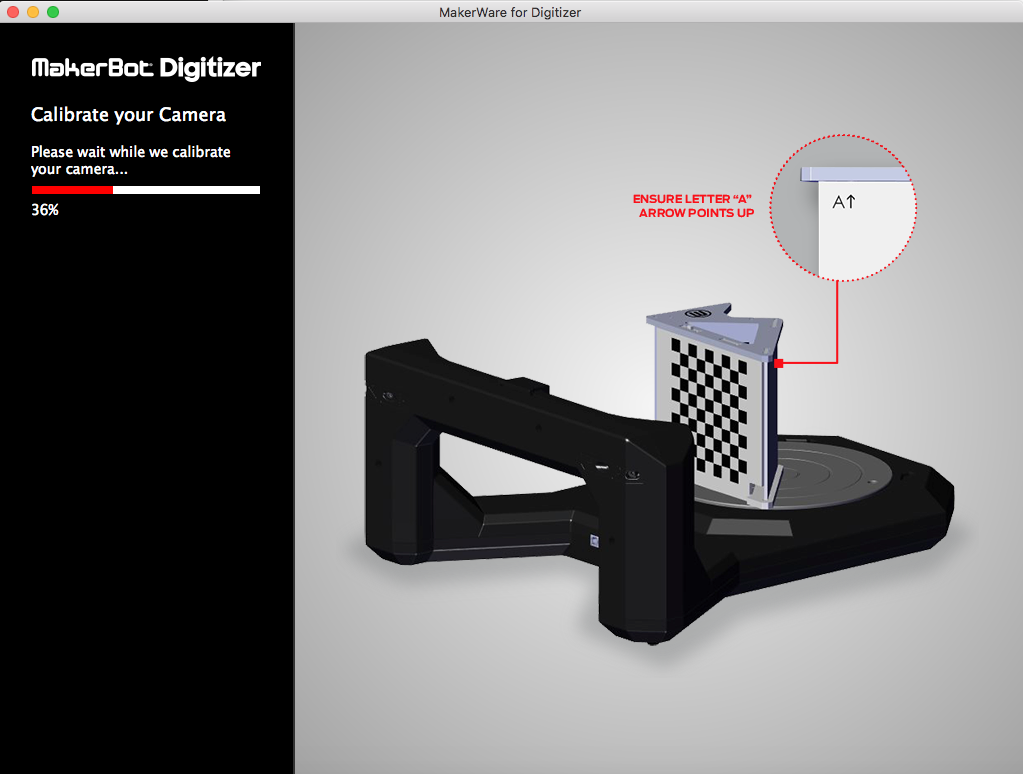Close the window with the red button
Image resolution: width=1023 pixels, height=774 pixels.
12,12
